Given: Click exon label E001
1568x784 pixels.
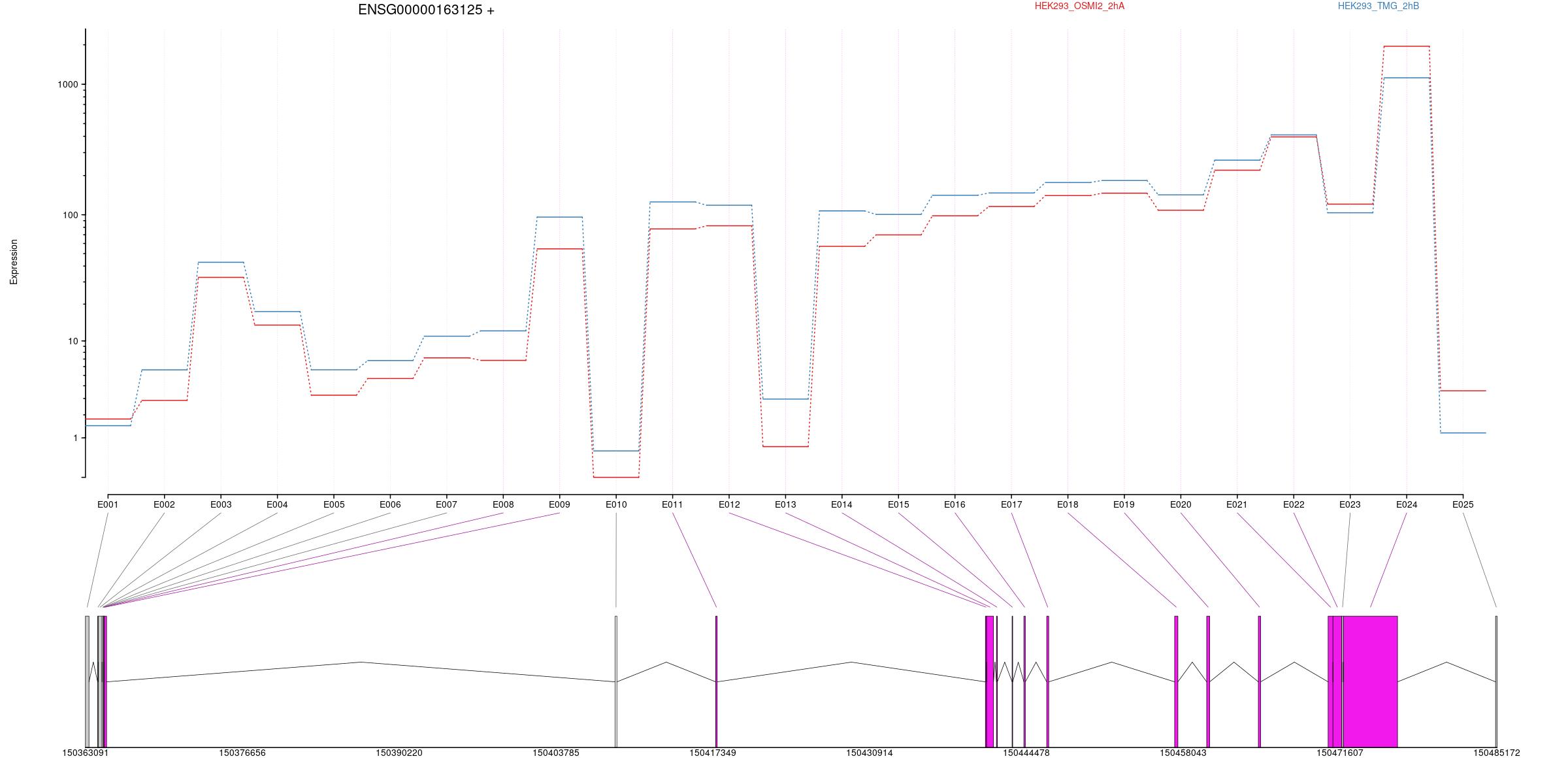Looking at the screenshot, I should (x=108, y=504).
